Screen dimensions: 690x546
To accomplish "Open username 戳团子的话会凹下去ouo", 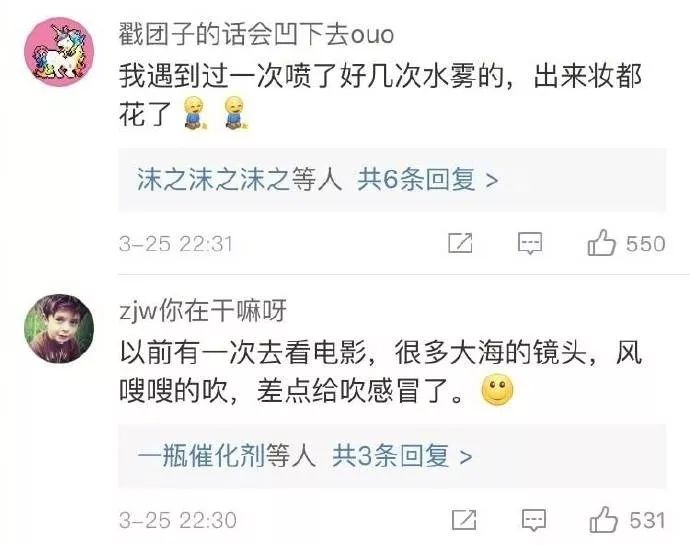I will (256, 34).
